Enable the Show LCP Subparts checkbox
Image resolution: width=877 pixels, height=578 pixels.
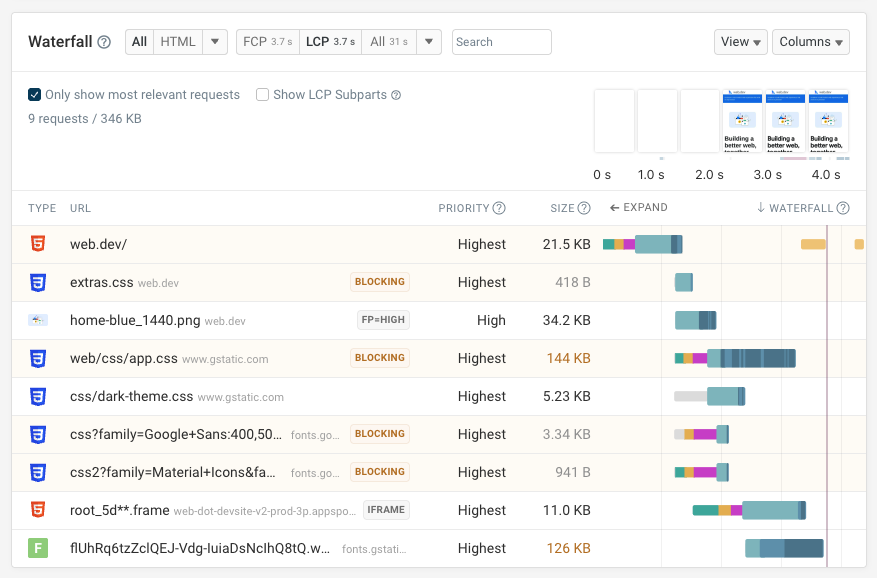[x=261, y=95]
